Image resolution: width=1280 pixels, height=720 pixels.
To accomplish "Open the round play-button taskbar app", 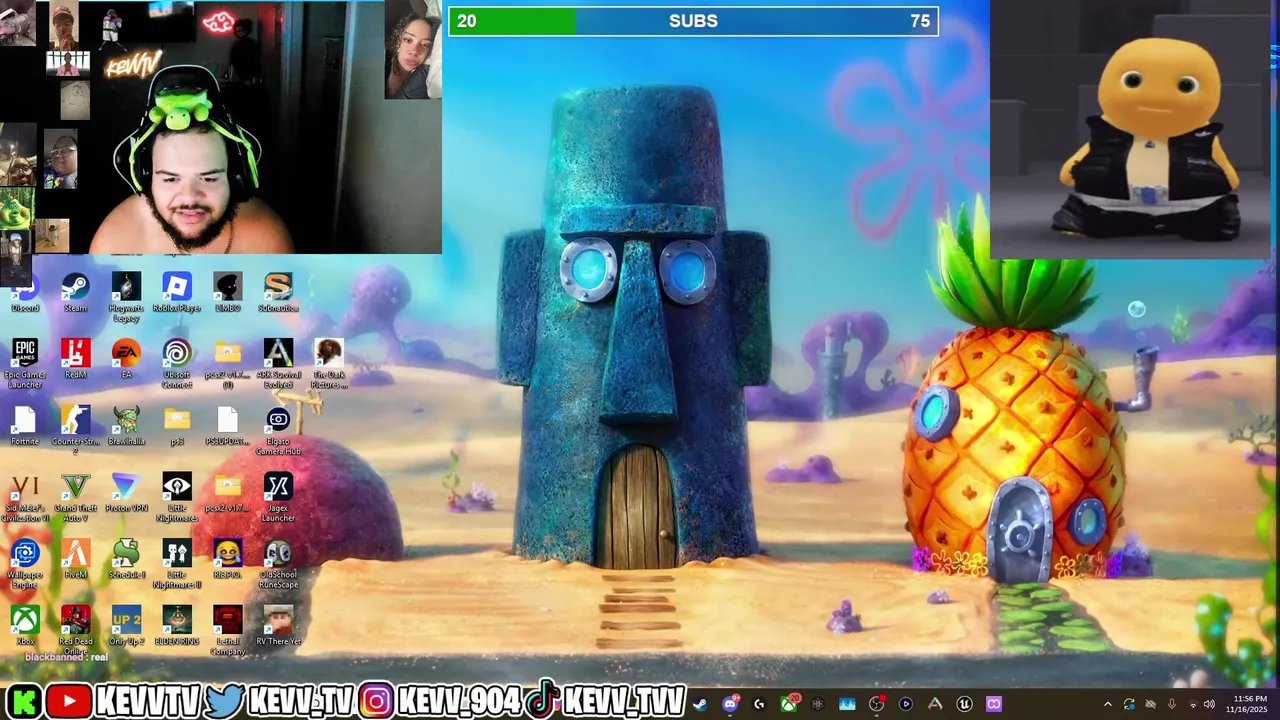I will click(x=906, y=704).
